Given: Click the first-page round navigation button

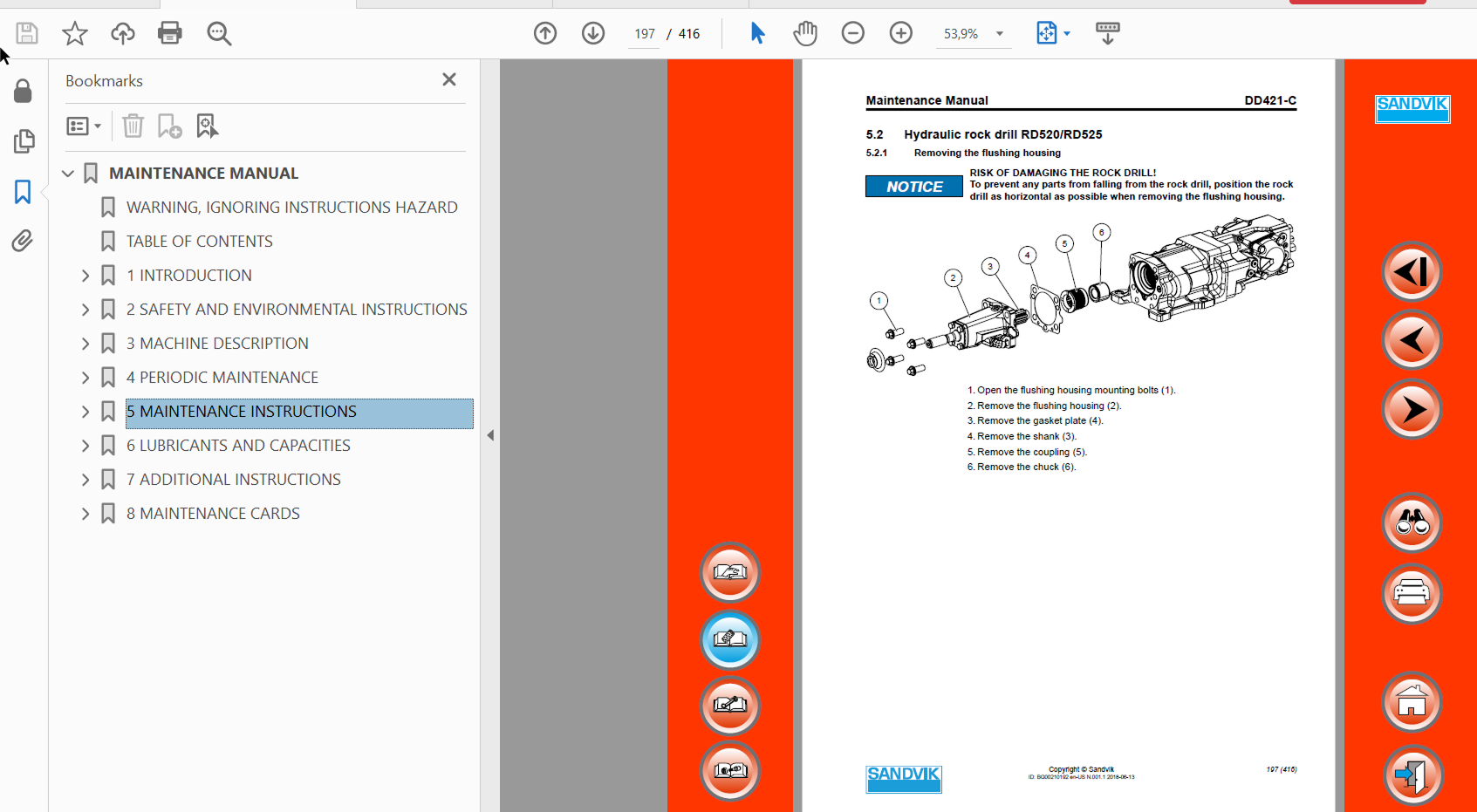Looking at the screenshot, I should pos(1412,272).
